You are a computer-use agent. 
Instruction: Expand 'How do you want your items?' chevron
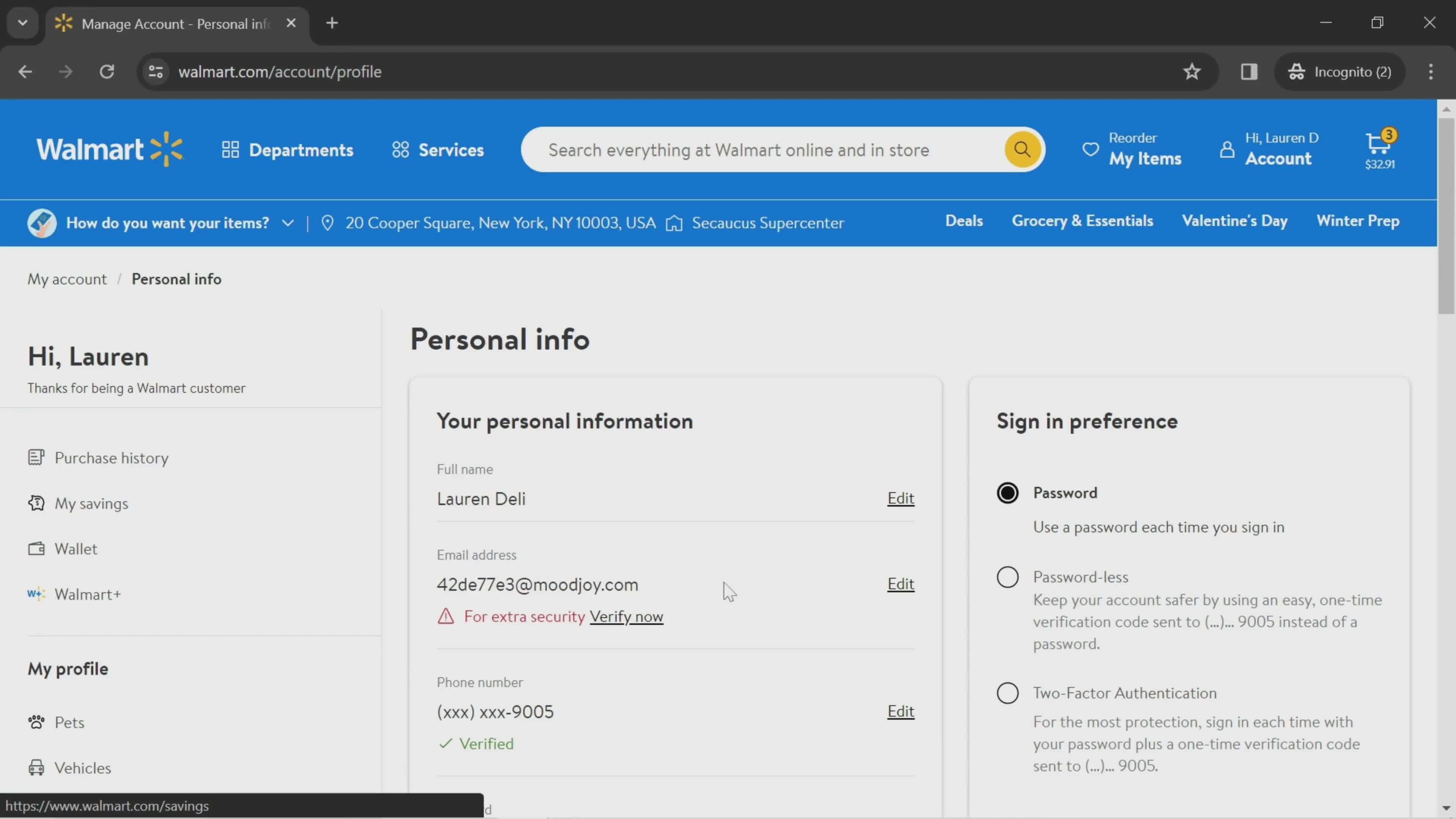click(x=288, y=223)
